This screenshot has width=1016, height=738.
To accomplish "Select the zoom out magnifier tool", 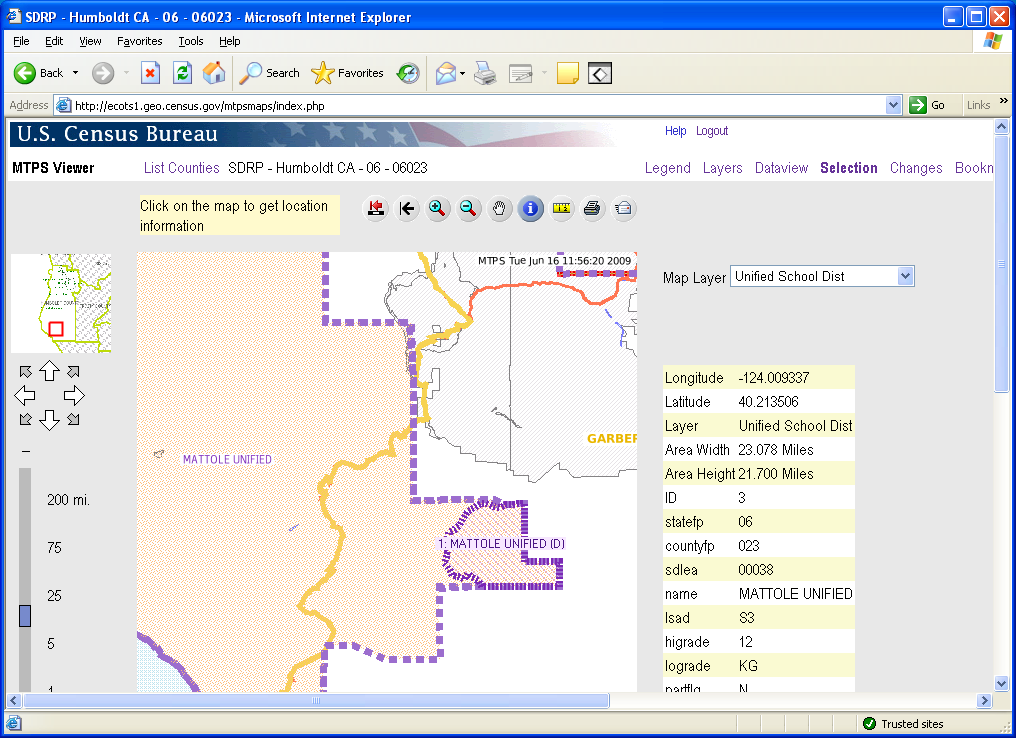I will coord(468,209).
